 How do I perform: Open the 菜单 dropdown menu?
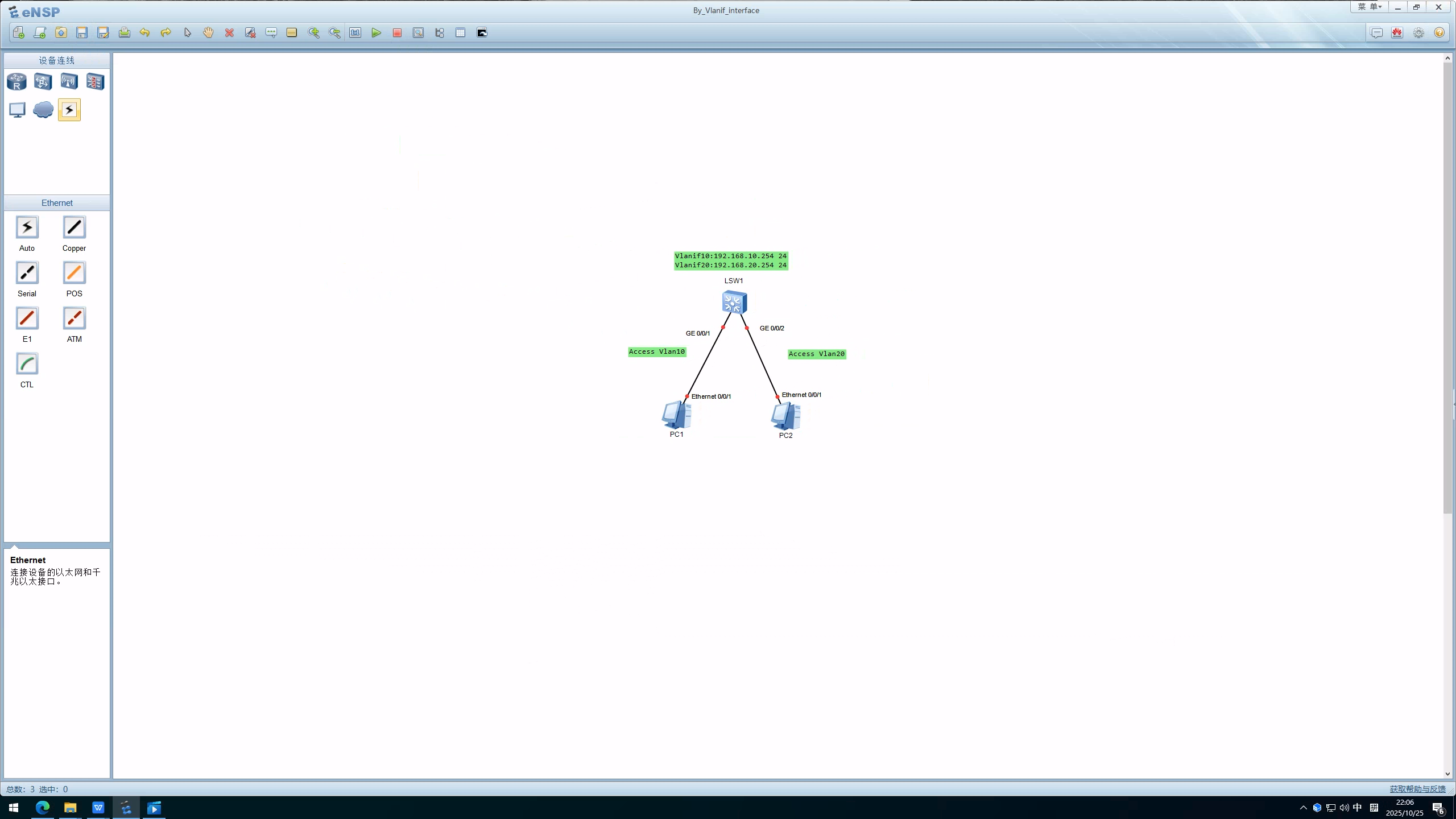(x=1370, y=7)
